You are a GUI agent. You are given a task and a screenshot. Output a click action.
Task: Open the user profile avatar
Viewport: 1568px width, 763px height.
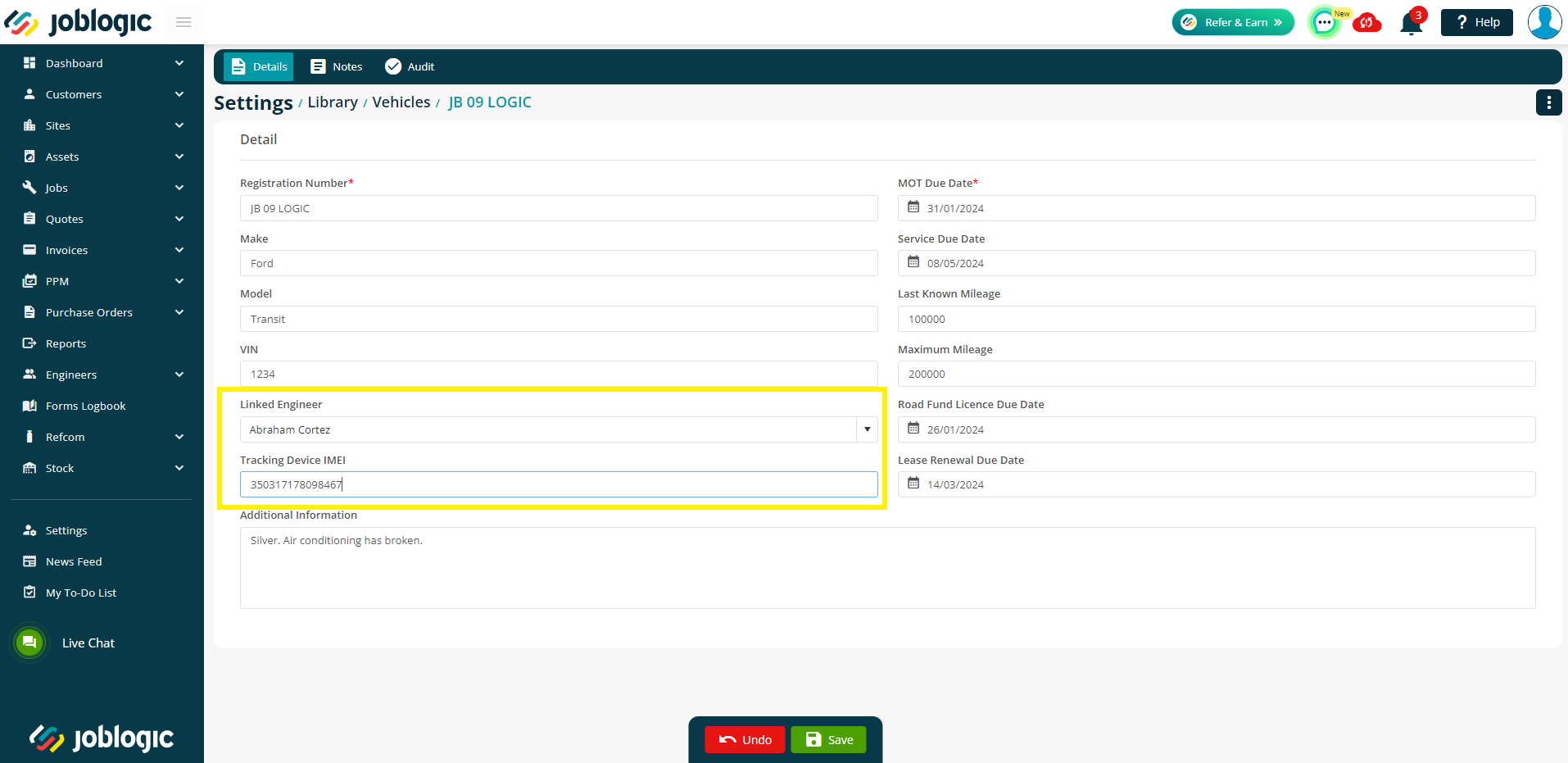1544,22
